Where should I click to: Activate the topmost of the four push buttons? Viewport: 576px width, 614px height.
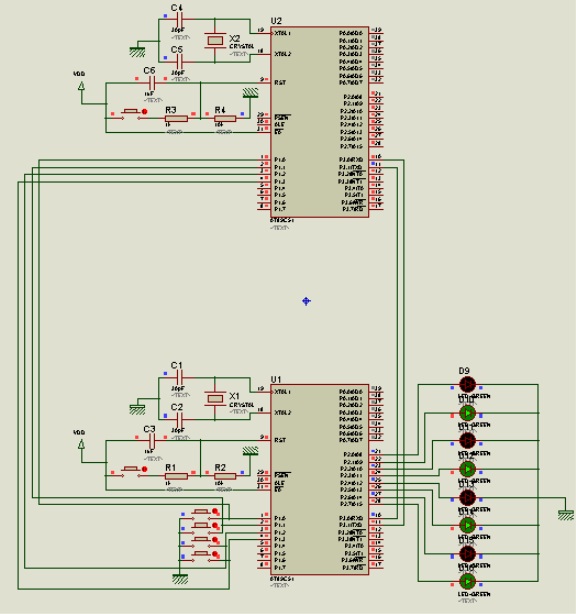click(x=202, y=515)
